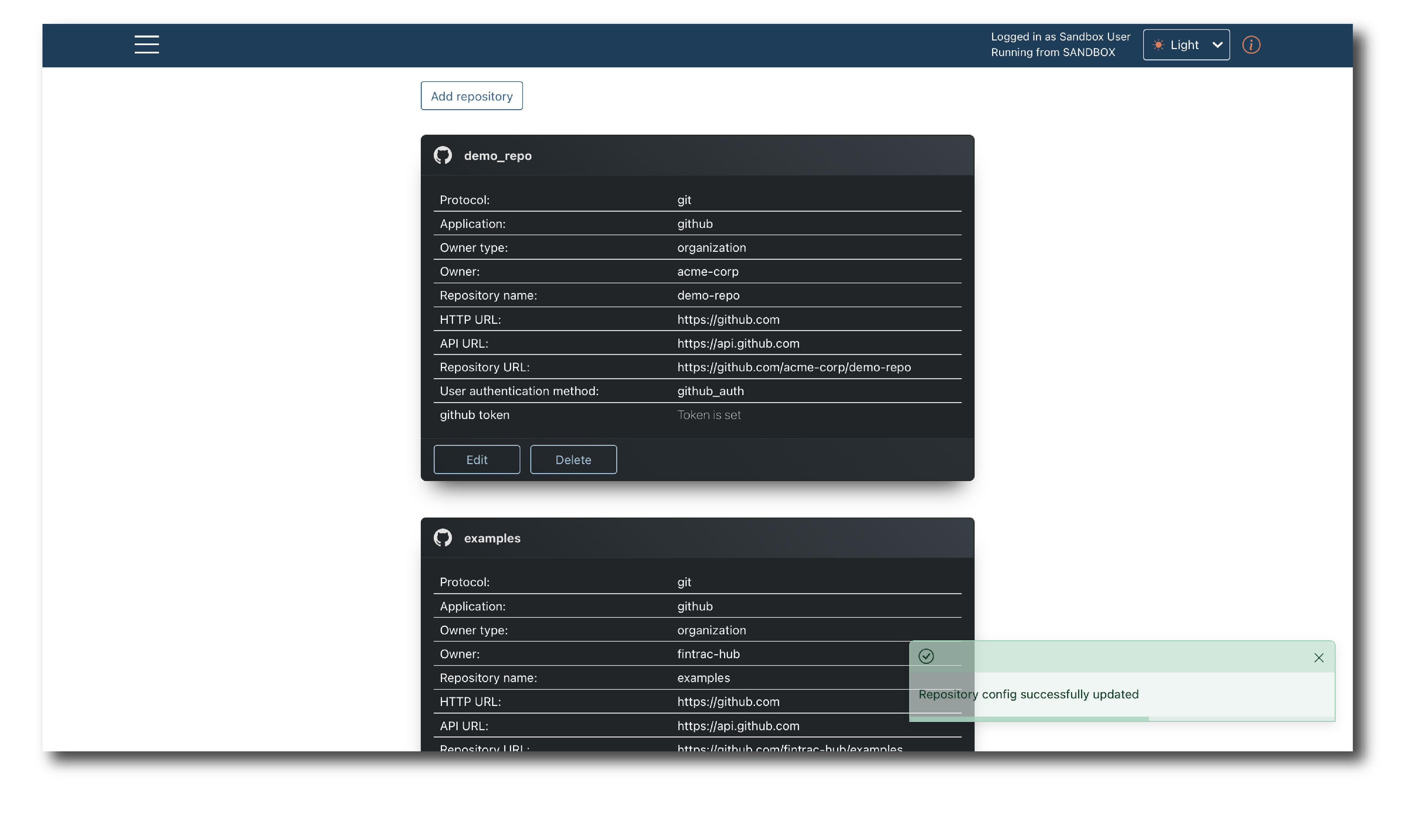Click the success checkmark notification icon
The width and height of the screenshot is (1409, 840).
click(926, 656)
